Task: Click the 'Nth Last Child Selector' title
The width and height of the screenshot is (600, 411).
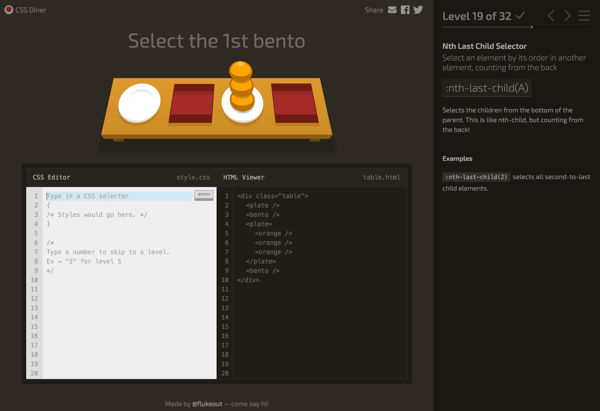Action: tap(484, 46)
